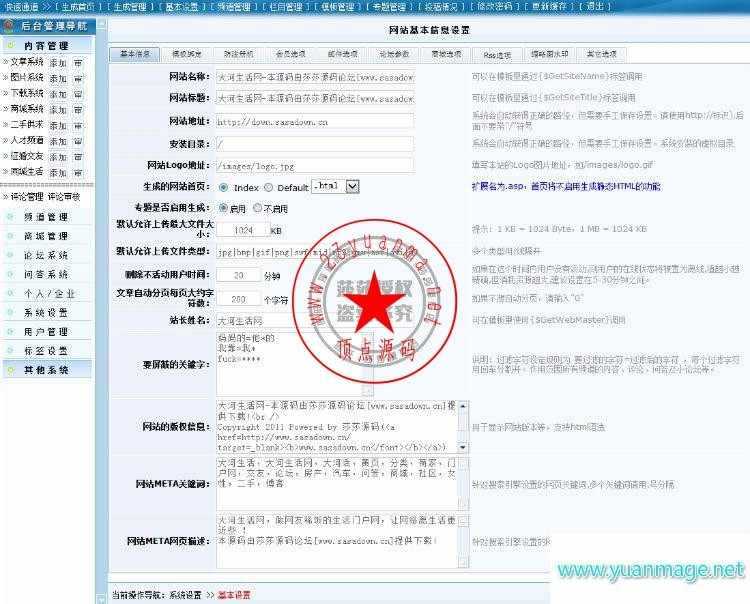Select the Default homepage radio button

click(268, 187)
